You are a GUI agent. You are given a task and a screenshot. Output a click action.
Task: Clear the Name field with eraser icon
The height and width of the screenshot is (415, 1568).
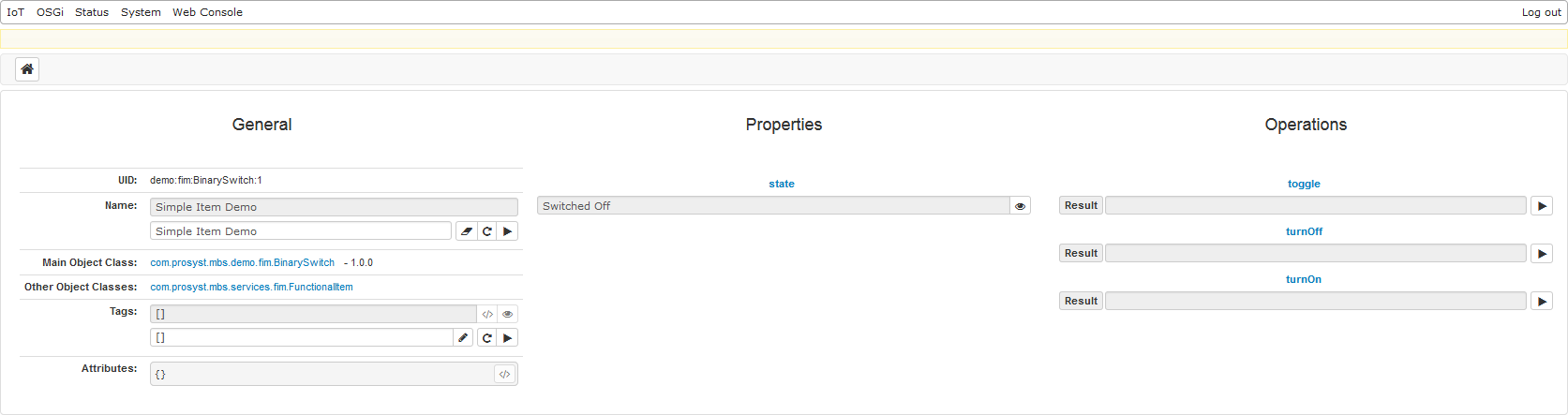point(467,231)
